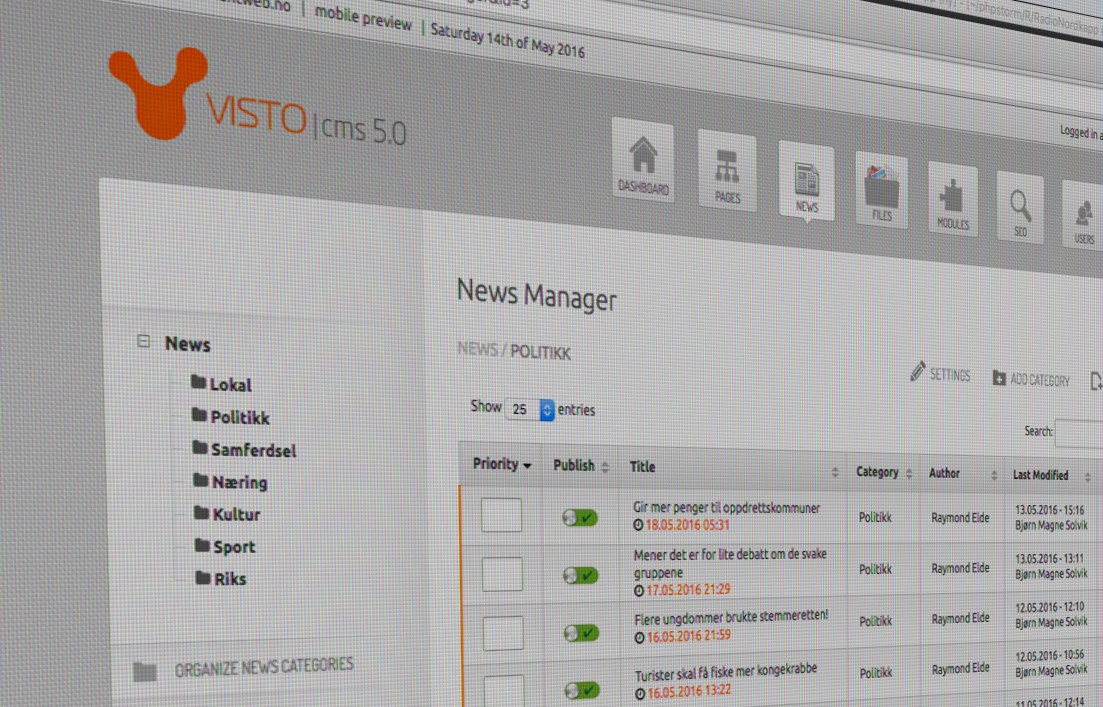Select the Politikk category
Screen dimensions: 1103x707
240,417
